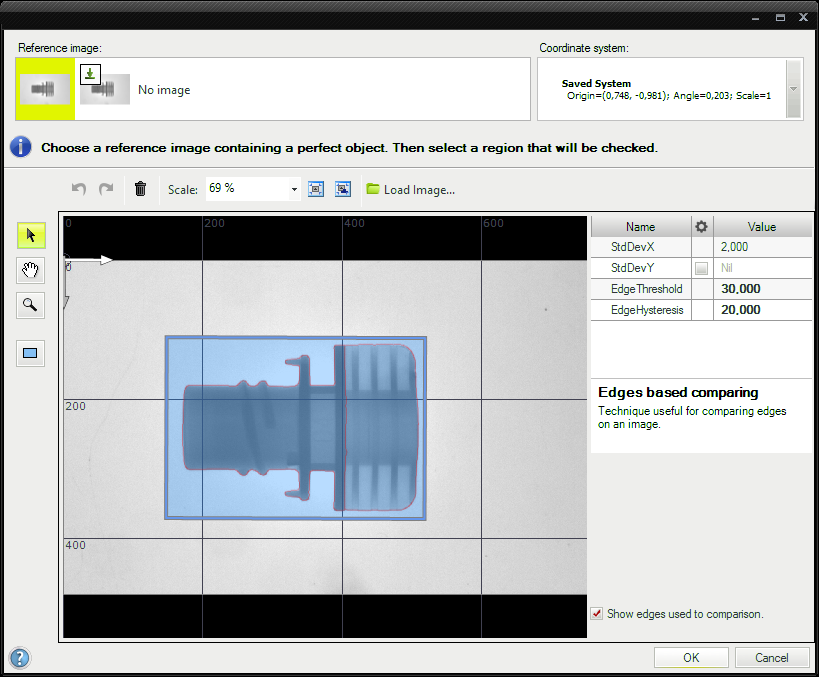Select the magnifier zoom tool

(x=31, y=305)
